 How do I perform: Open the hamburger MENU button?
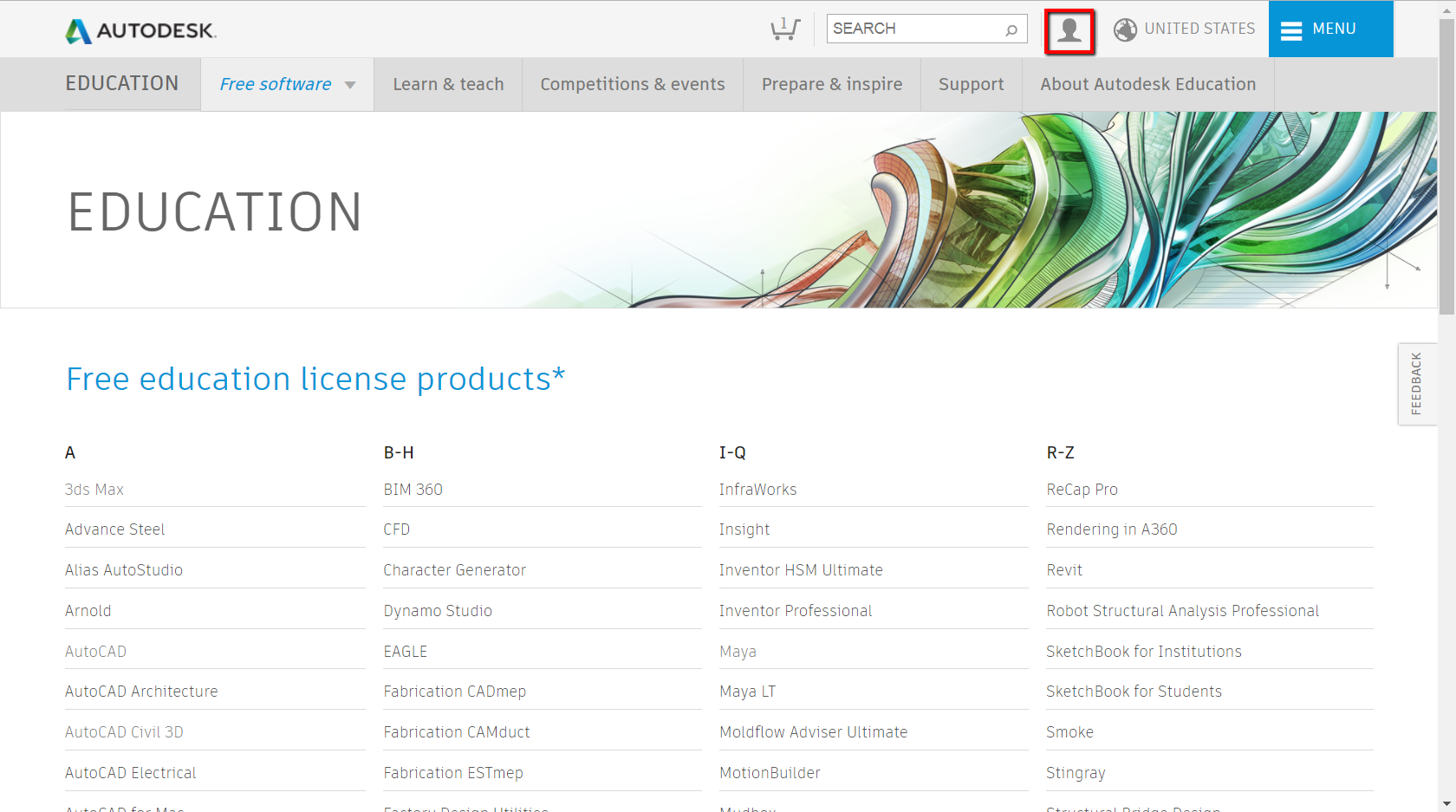(1330, 29)
